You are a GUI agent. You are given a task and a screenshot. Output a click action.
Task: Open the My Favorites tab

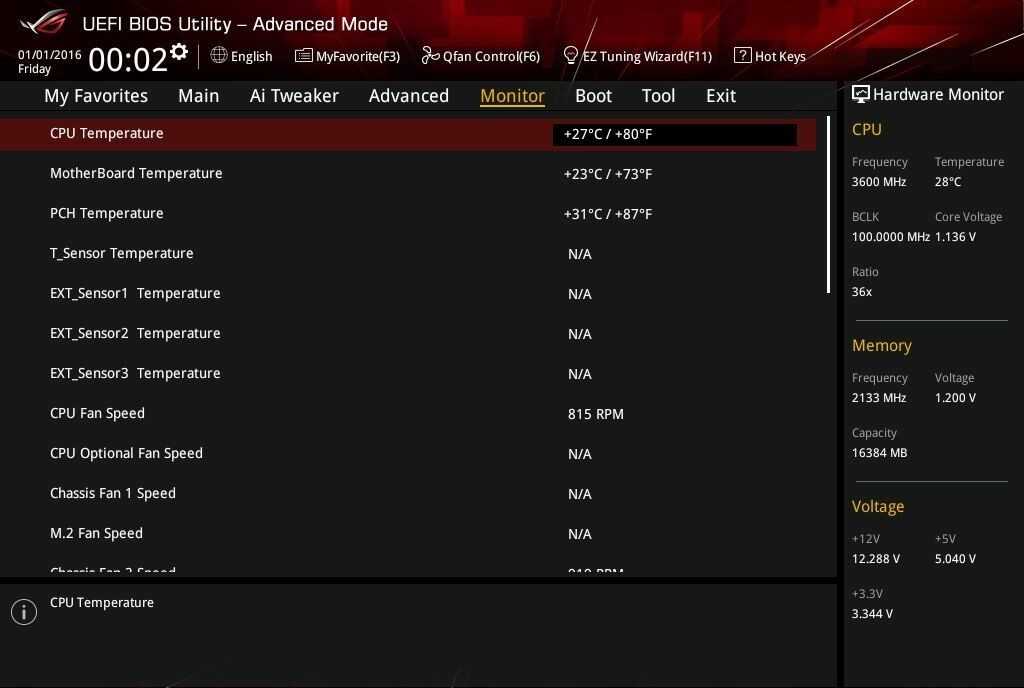(96, 96)
